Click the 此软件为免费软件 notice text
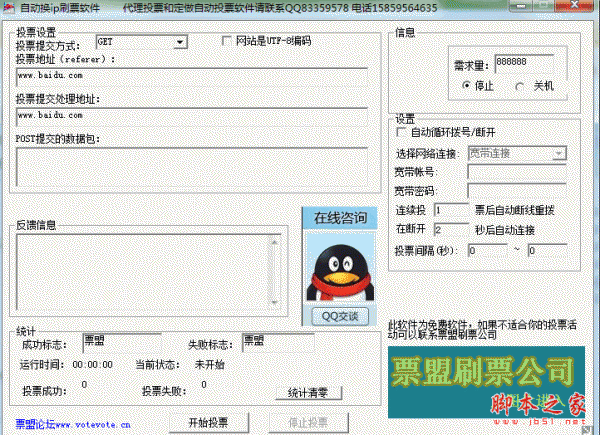Screen dimensions: 600x435 pyautogui.click(x=482, y=330)
